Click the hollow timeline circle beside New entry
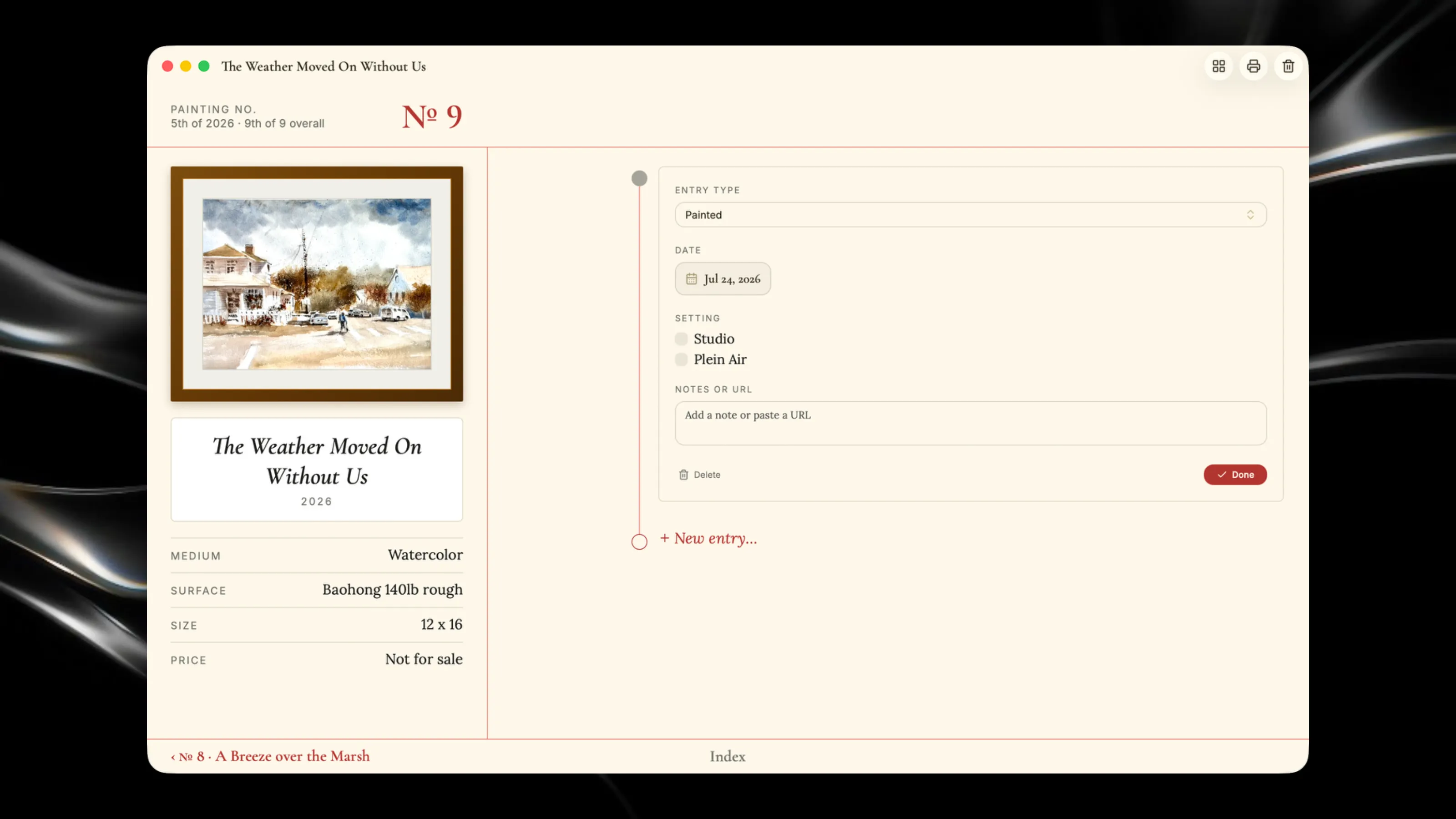 point(639,541)
